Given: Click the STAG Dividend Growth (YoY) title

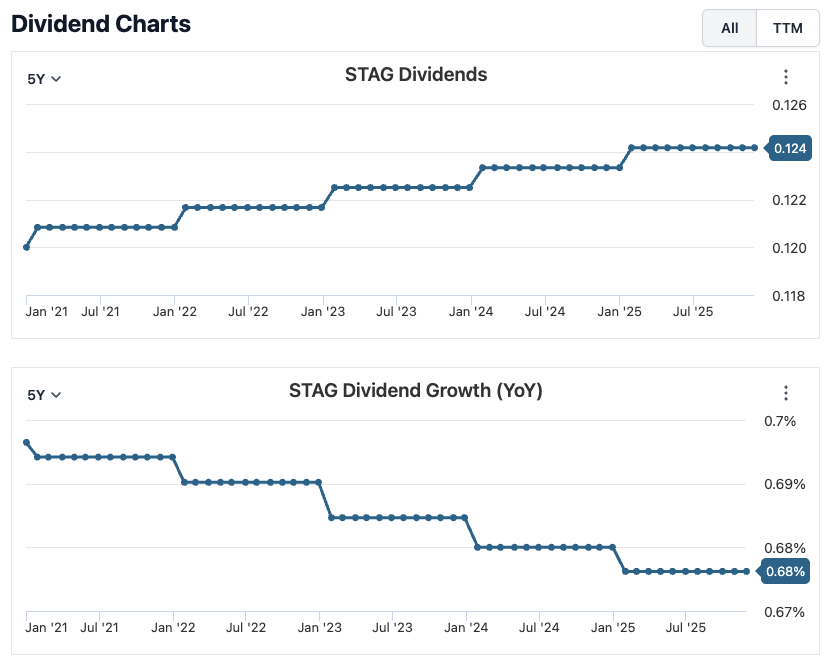Looking at the screenshot, I should click(x=416, y=391).
